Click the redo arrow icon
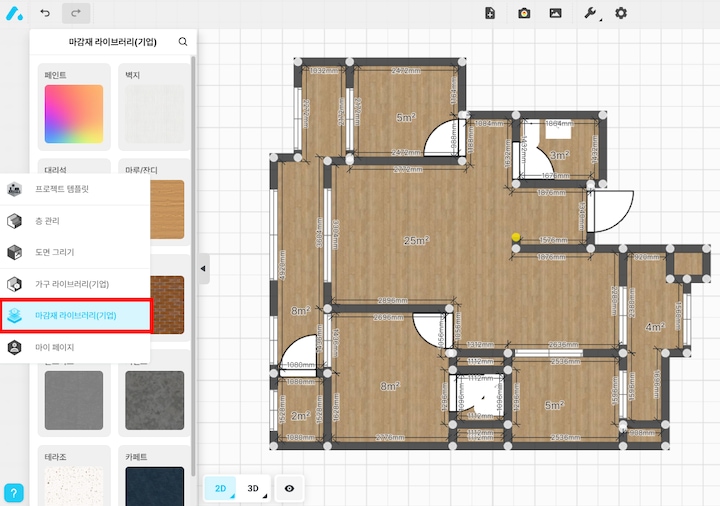The height and width of the screenshot is (506, 720). click(x=75, y=13)
